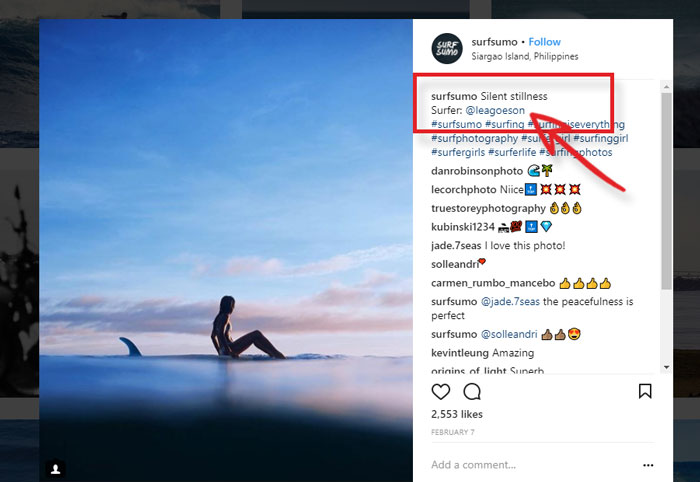Open the surfsumo profile avatar

(447, 48)
